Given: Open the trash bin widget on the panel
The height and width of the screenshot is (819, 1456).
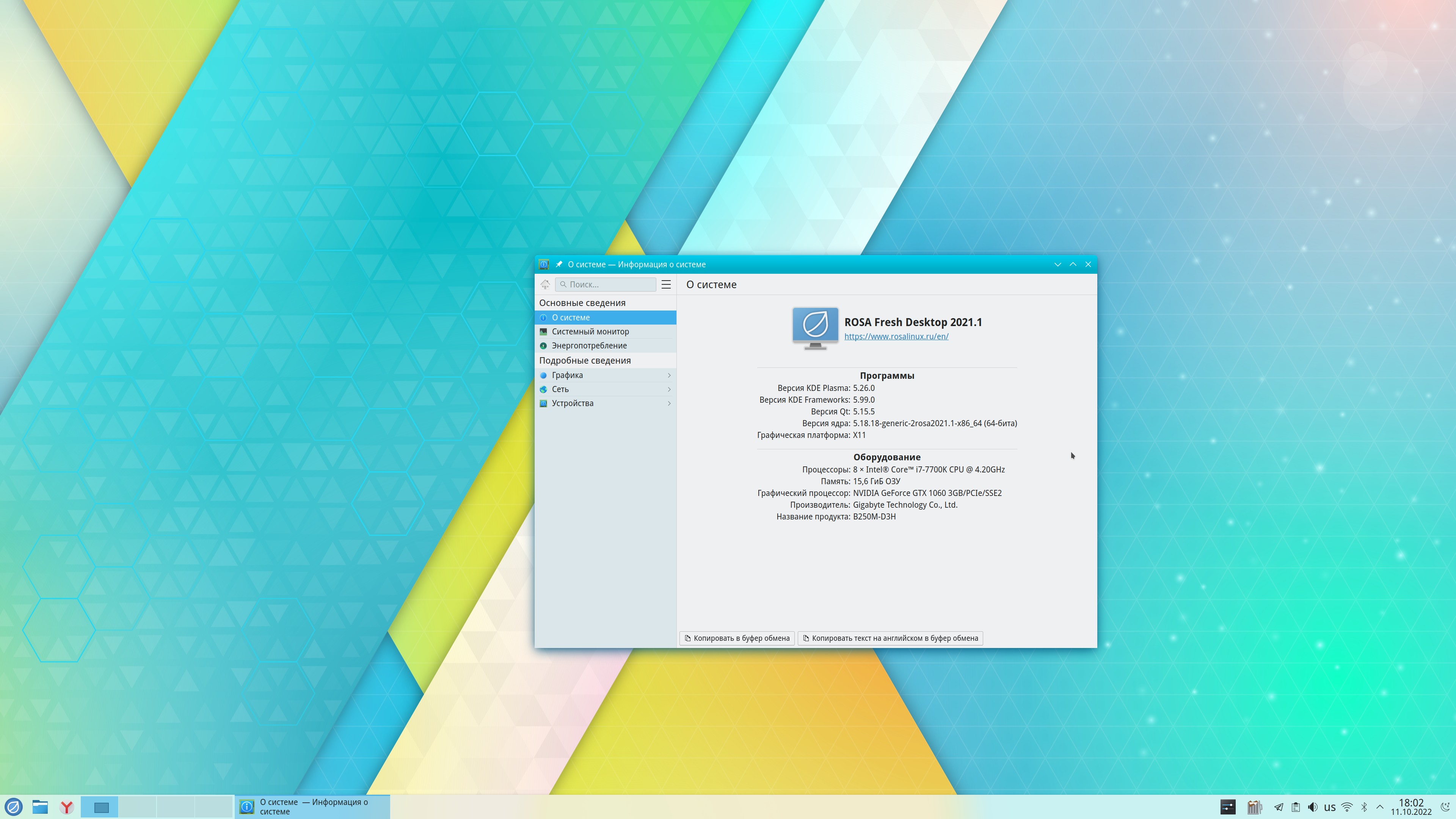Looking at the screenshot, I should (x=1254, y=807).
